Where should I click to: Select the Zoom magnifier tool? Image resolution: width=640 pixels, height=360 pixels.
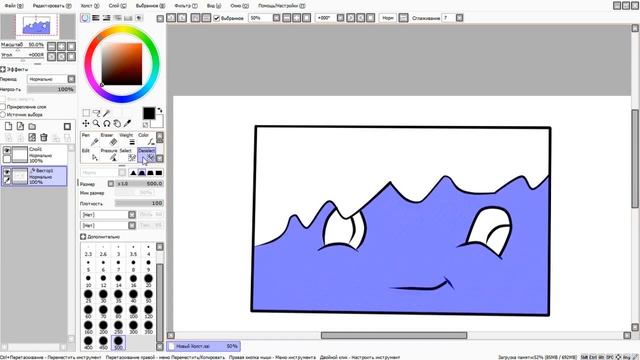click(x=96, y=123)
